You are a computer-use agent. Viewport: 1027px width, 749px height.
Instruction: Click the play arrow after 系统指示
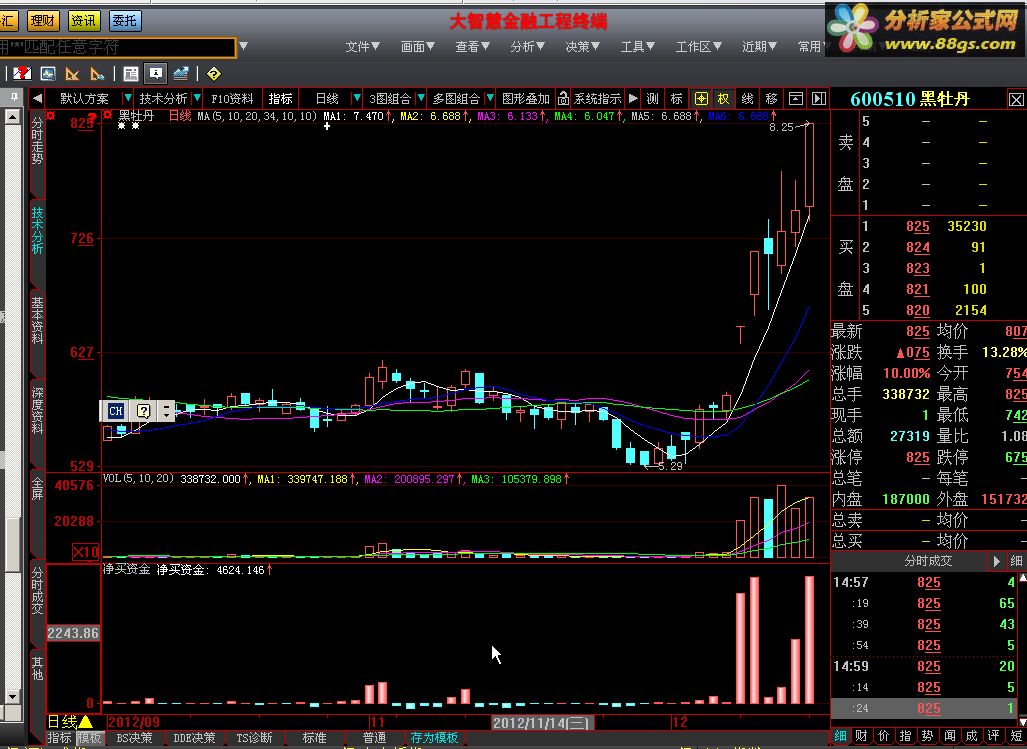click(x=633, y=99)
